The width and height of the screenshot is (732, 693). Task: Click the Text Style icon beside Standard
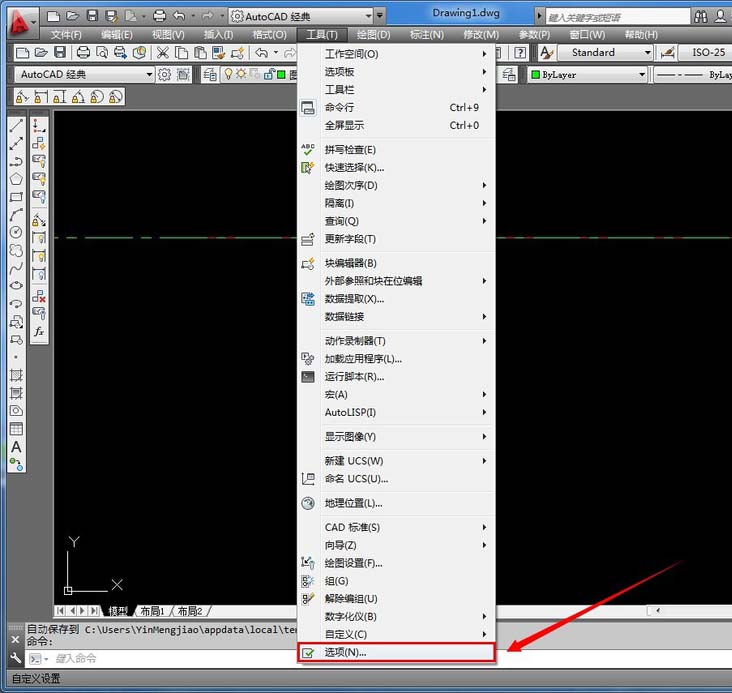546,53
